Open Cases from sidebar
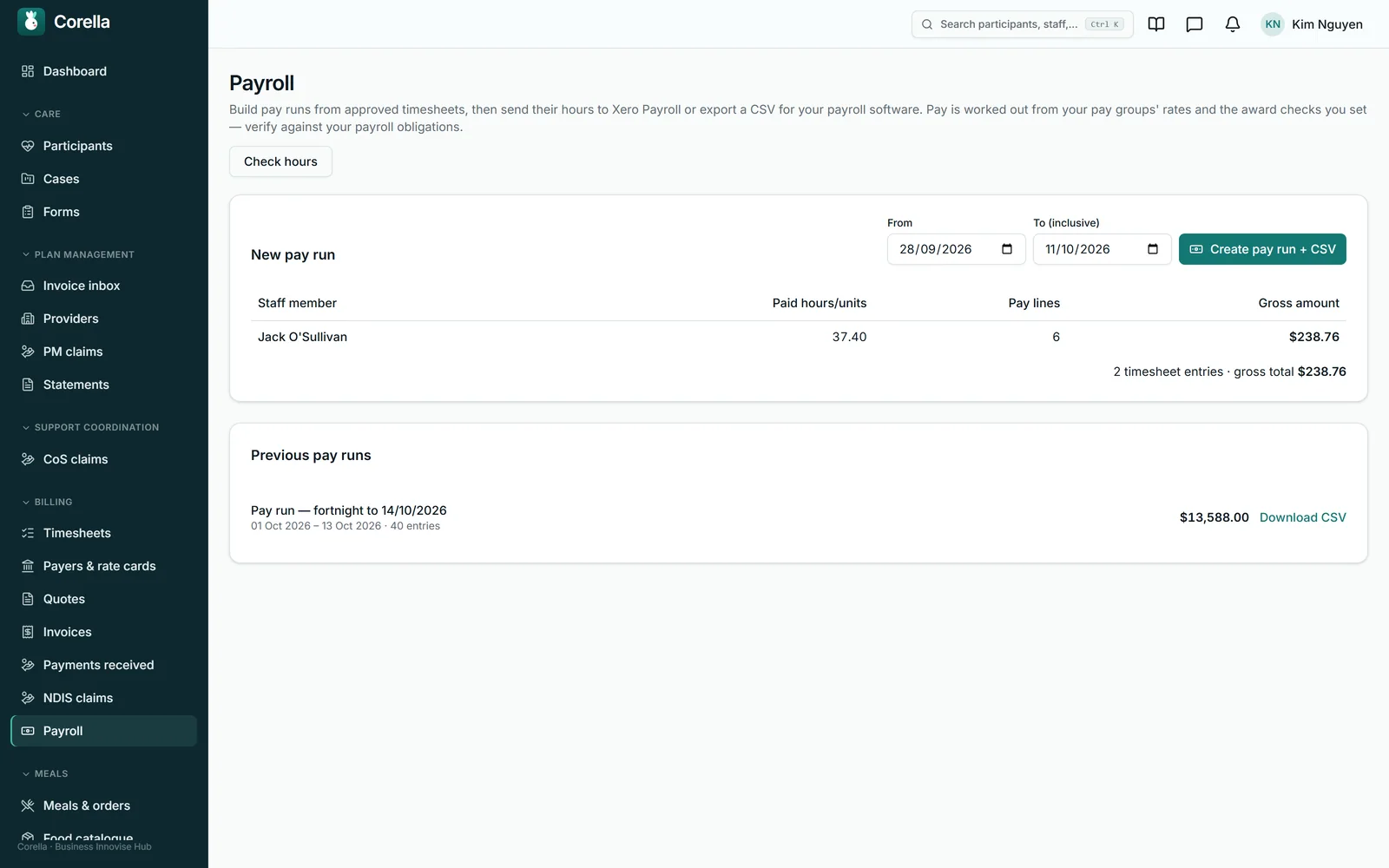Image resolution: width=1389 pixels, height=868 pixels. [104, 179]
